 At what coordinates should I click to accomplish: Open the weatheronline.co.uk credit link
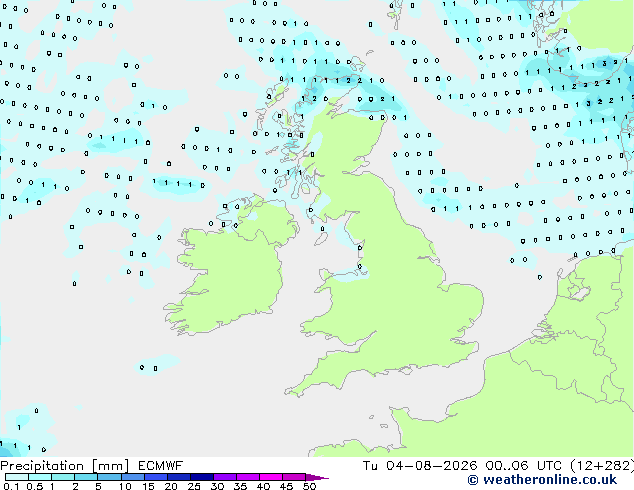click(x=542, y=480)
